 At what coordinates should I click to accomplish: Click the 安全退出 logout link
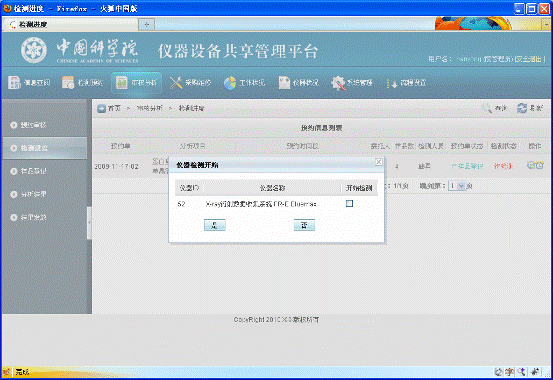tap(529, 59)
